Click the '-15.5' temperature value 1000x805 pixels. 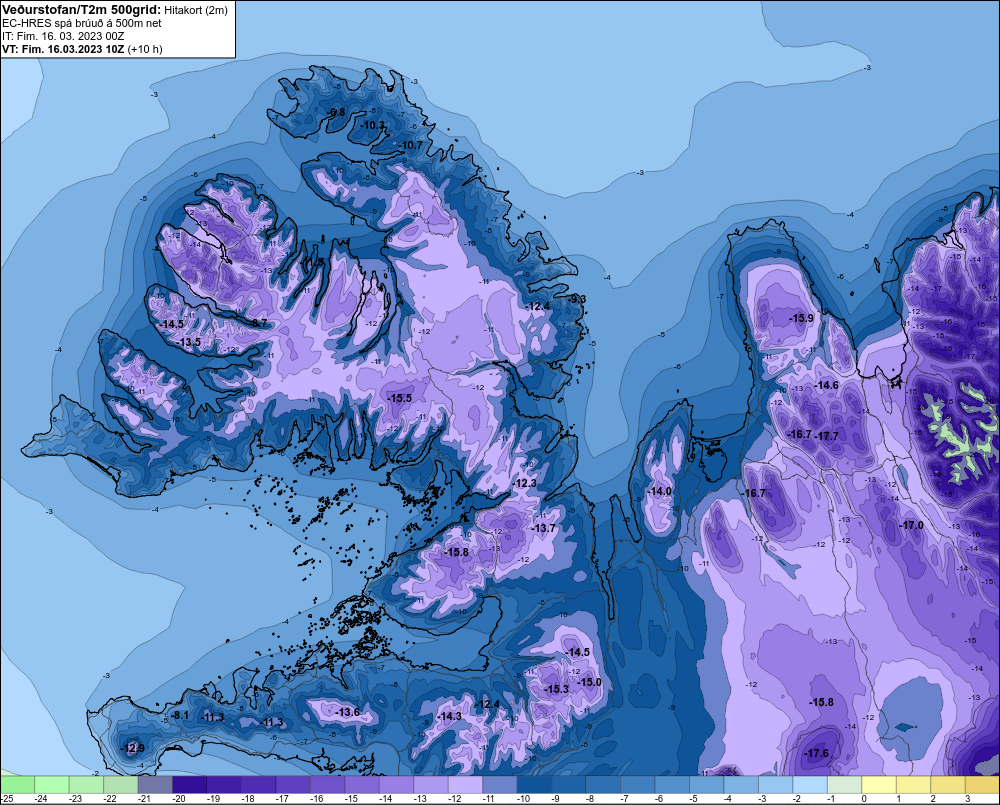coord(399,398)
